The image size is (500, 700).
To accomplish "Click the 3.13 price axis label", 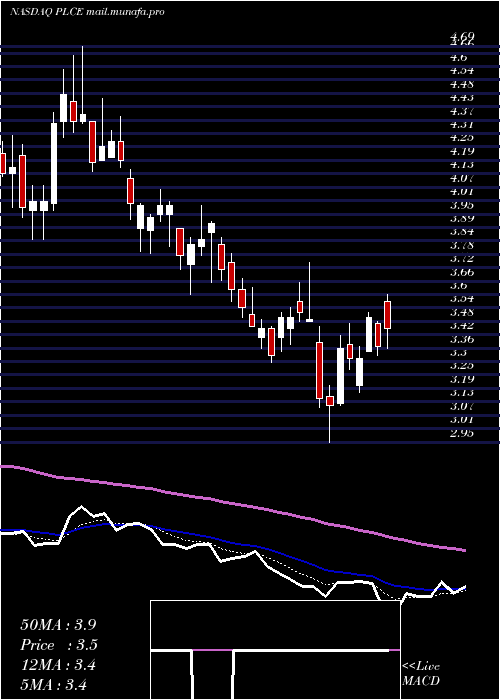I will 462,392.
